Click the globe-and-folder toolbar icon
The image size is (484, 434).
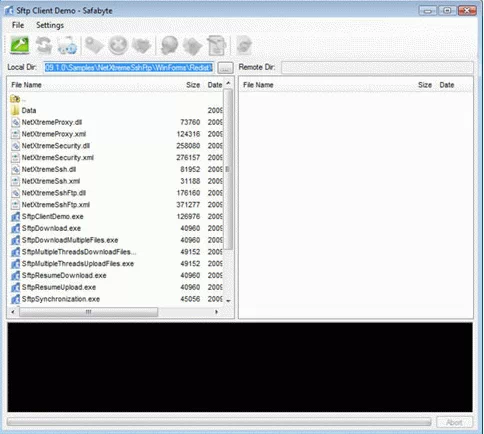pos(67,45)
